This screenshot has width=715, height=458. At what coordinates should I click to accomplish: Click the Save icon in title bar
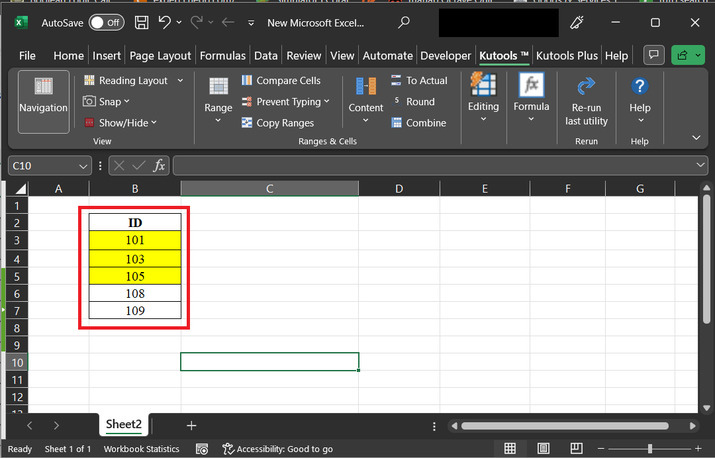tap(141, 21)
